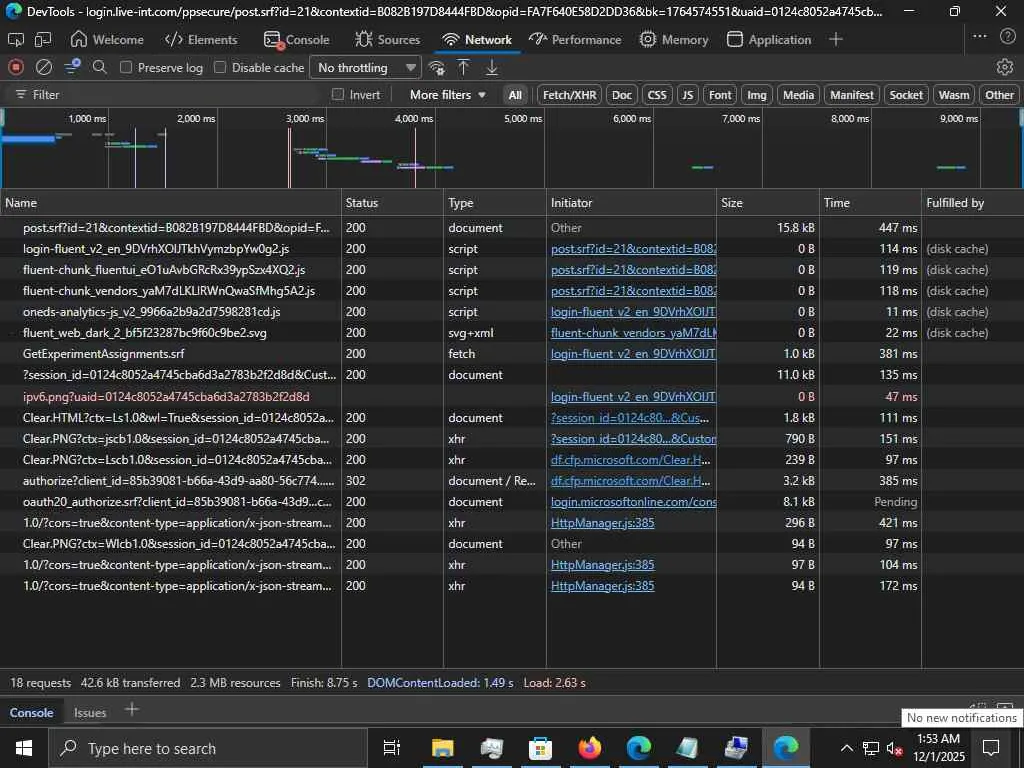The image size is (1024, 768).
Task: Open the Issues drawer tab
Action: click(x=90, y=712)
